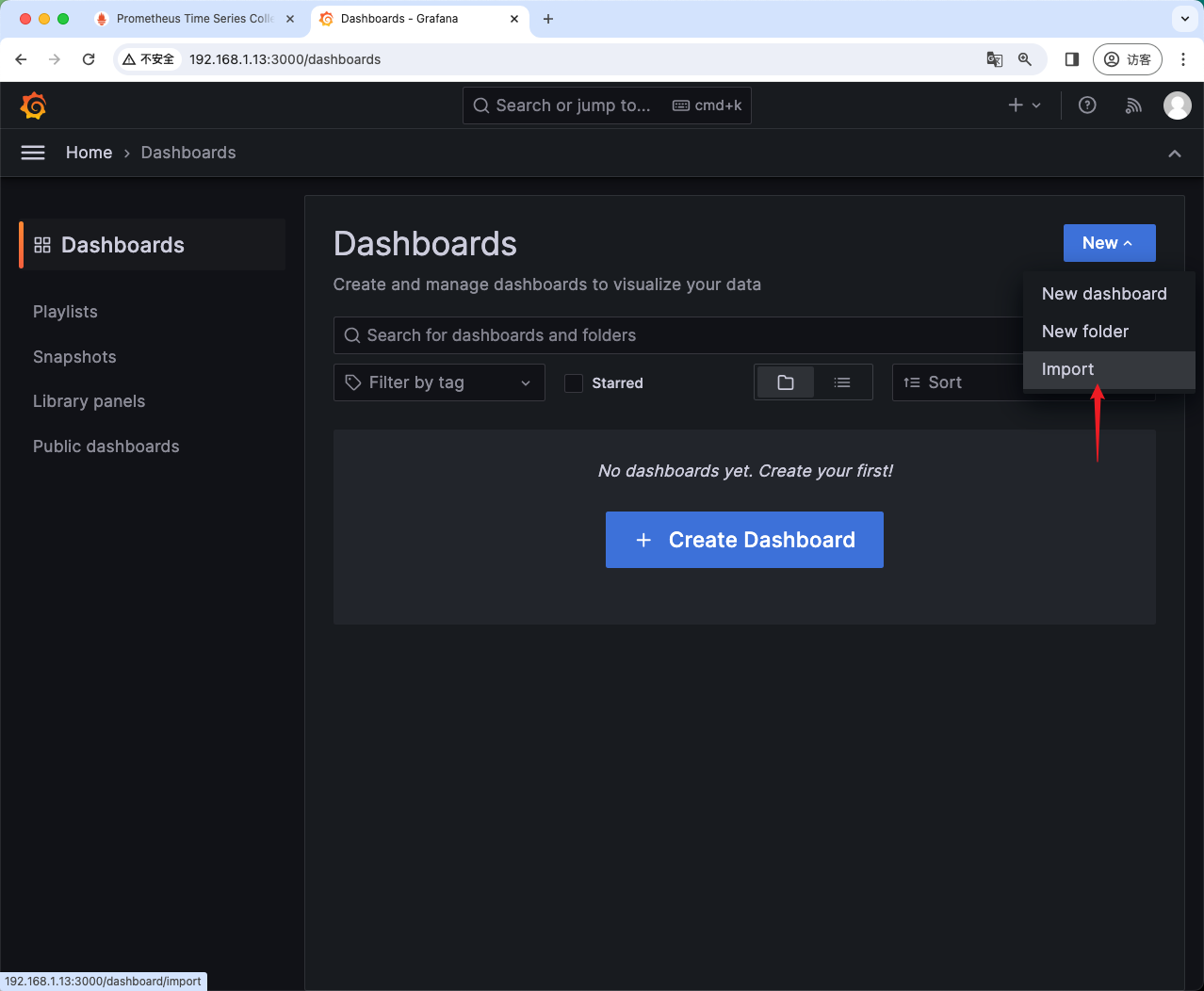Viewport: 1204px width, 991px height.
Task: Select New dashboard from the menu
Action: click(x=1109, y=294)
